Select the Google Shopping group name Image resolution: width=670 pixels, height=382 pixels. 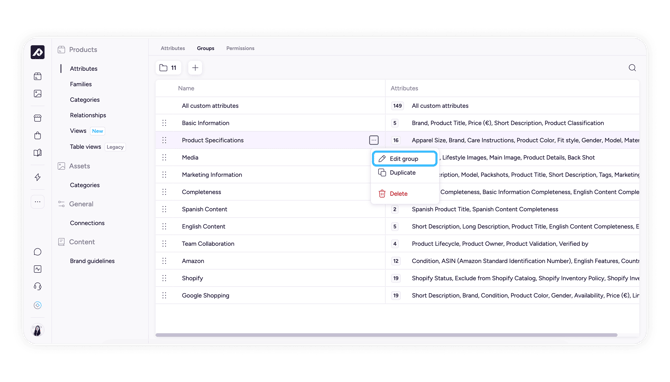206,295
